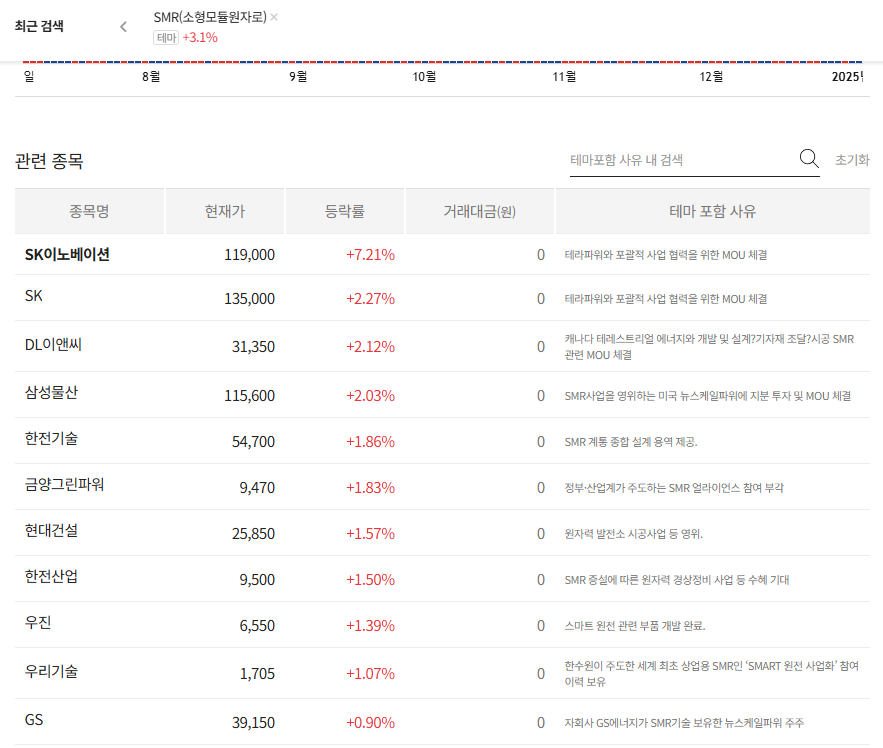Select the 9,500 price cell
Screen dimensions: 883x748
click(257, 580)
